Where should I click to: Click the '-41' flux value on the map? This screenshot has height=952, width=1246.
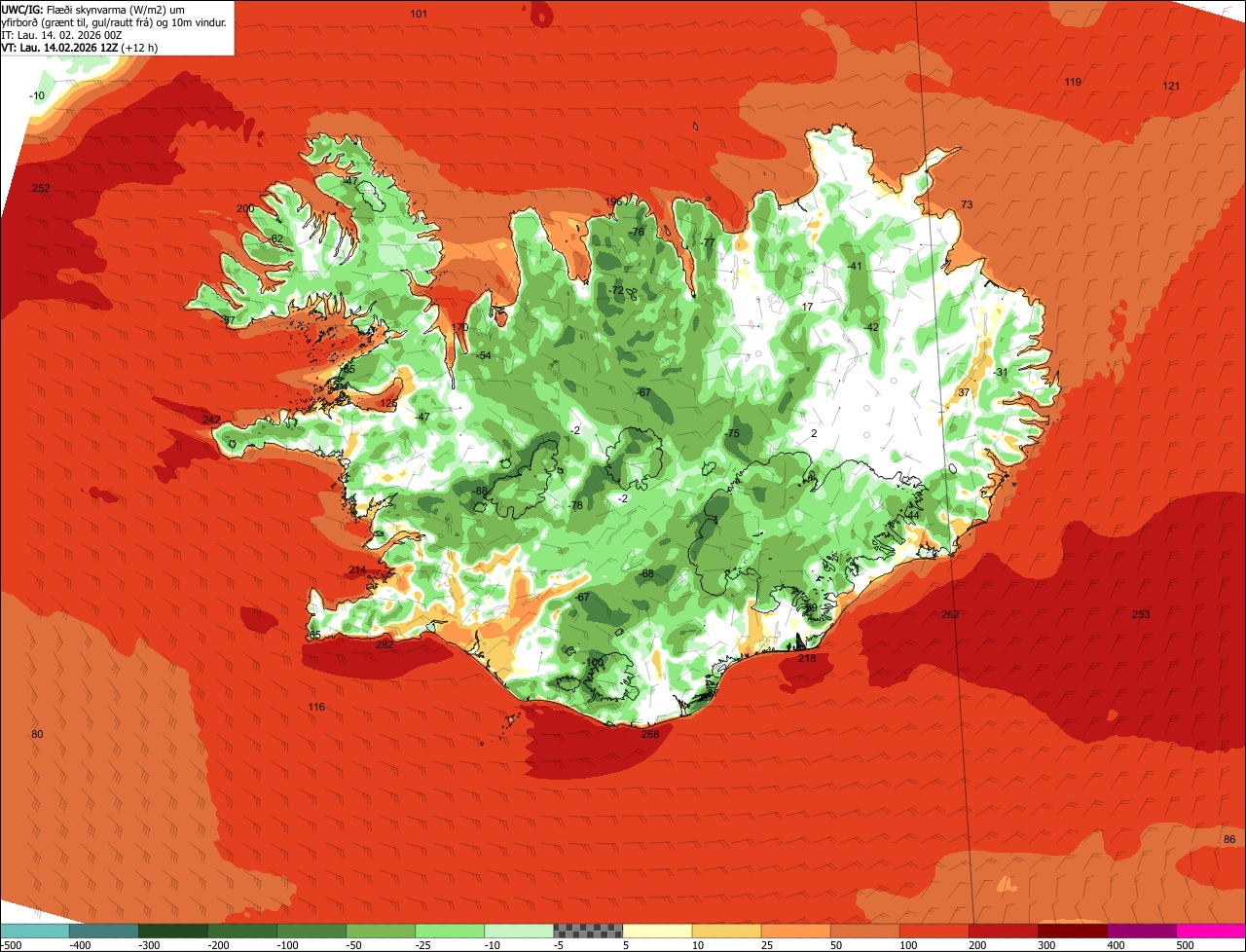[855, 266]
